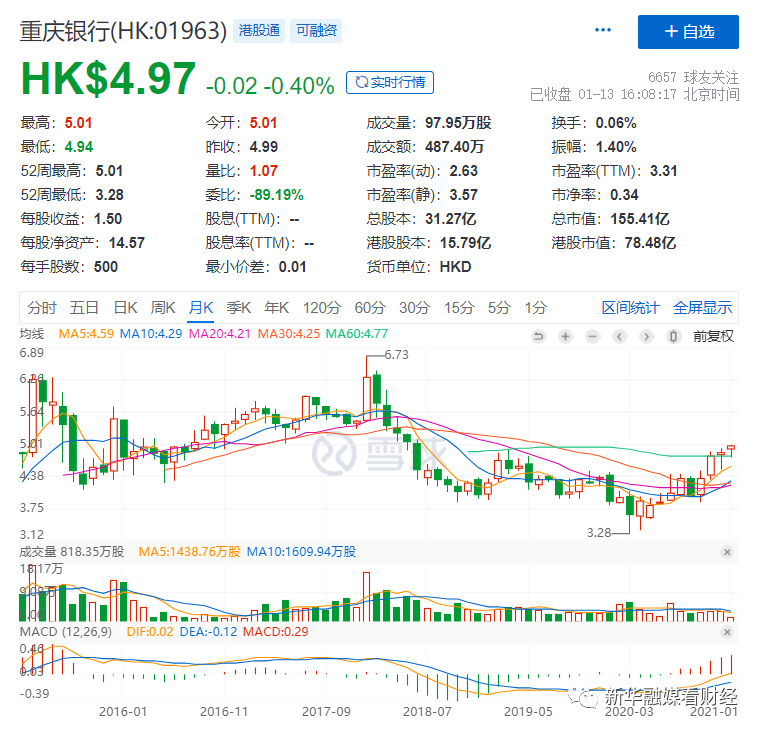The image size is (762, 730).
Task: Click the MA10:4.29 moving average label
Action: pos(151,334)
